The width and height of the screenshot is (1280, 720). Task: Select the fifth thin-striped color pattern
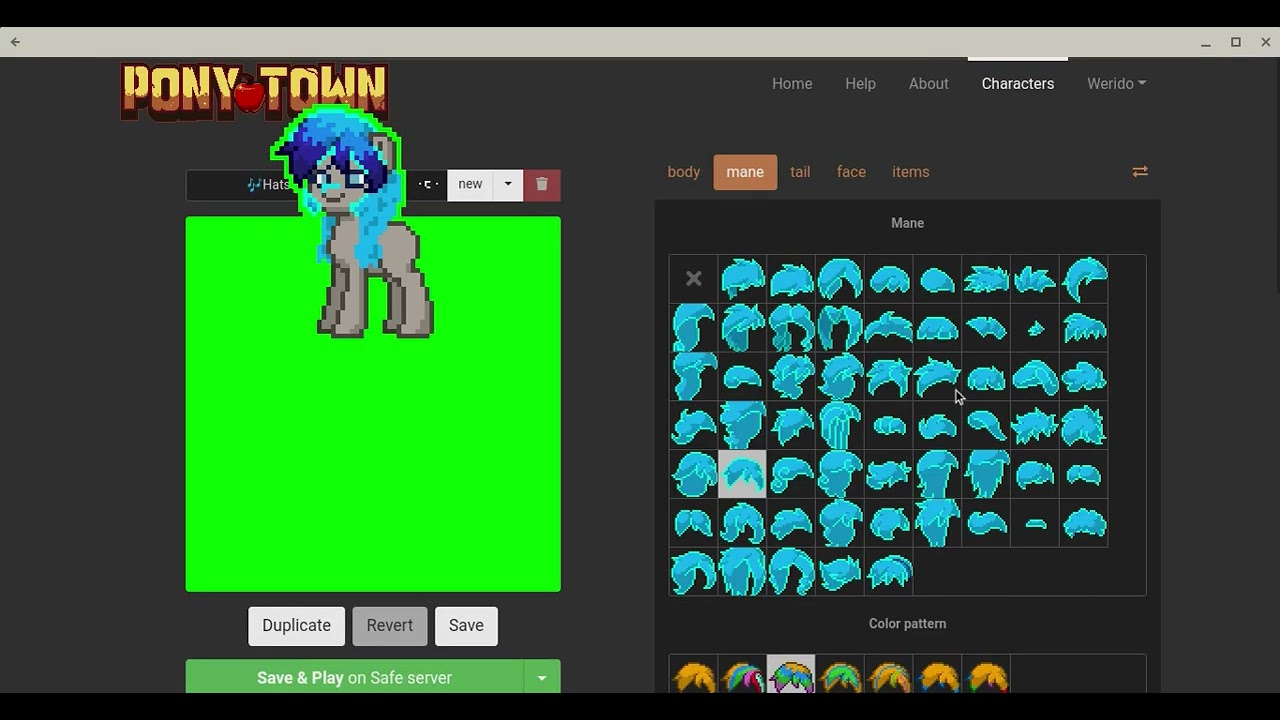tap(889, 675)
